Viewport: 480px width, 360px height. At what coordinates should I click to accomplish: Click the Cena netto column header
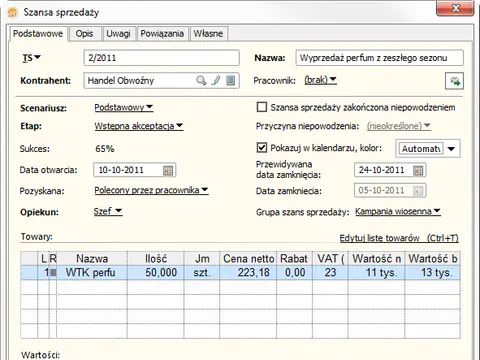[x=248, y=259]
